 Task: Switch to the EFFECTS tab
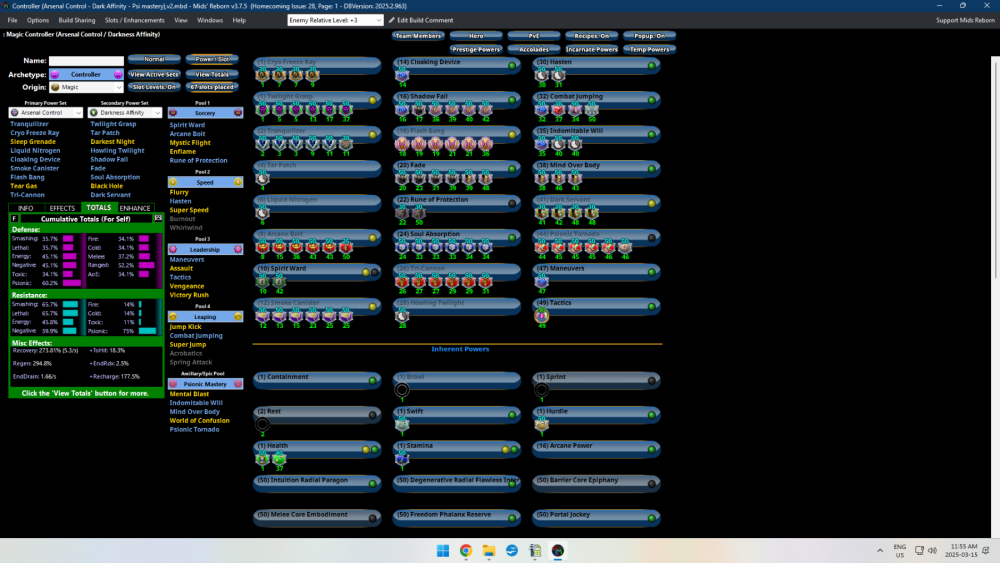coord(62,208)
